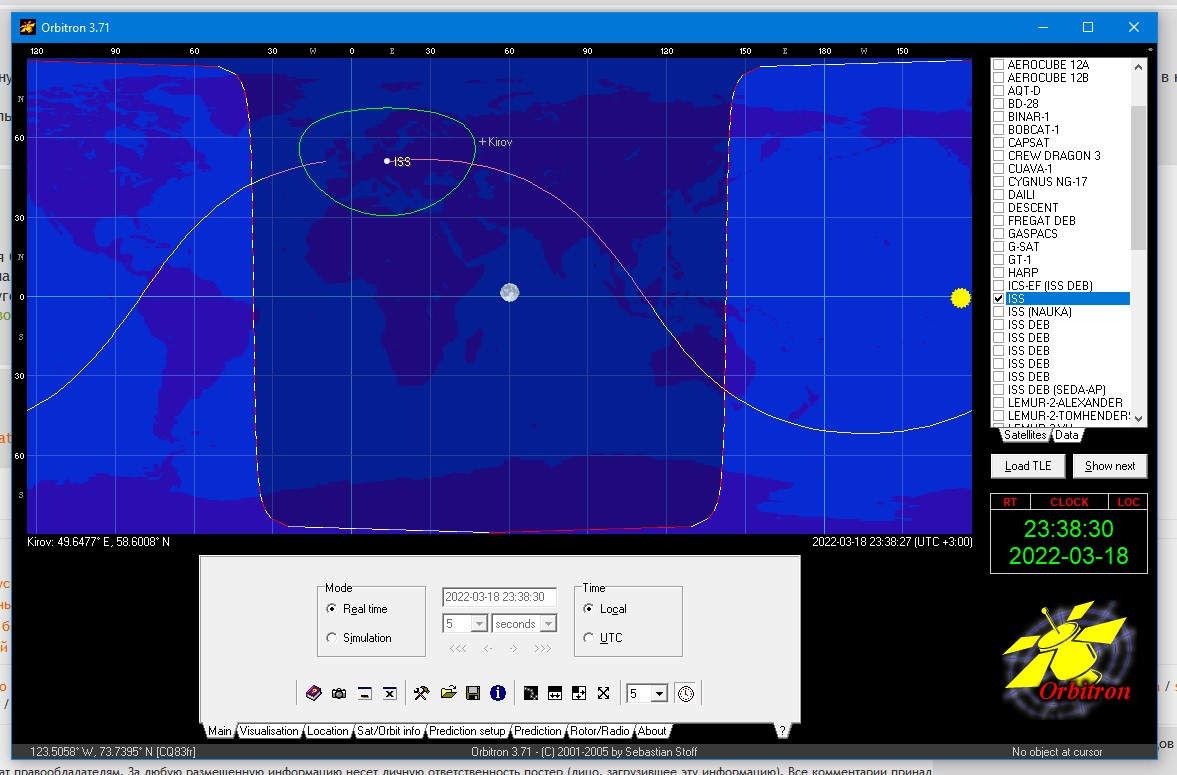Screen dimensions: 1177x775
Task: Open setup with the hammer and wrench icon
Action: coord(421,693)
